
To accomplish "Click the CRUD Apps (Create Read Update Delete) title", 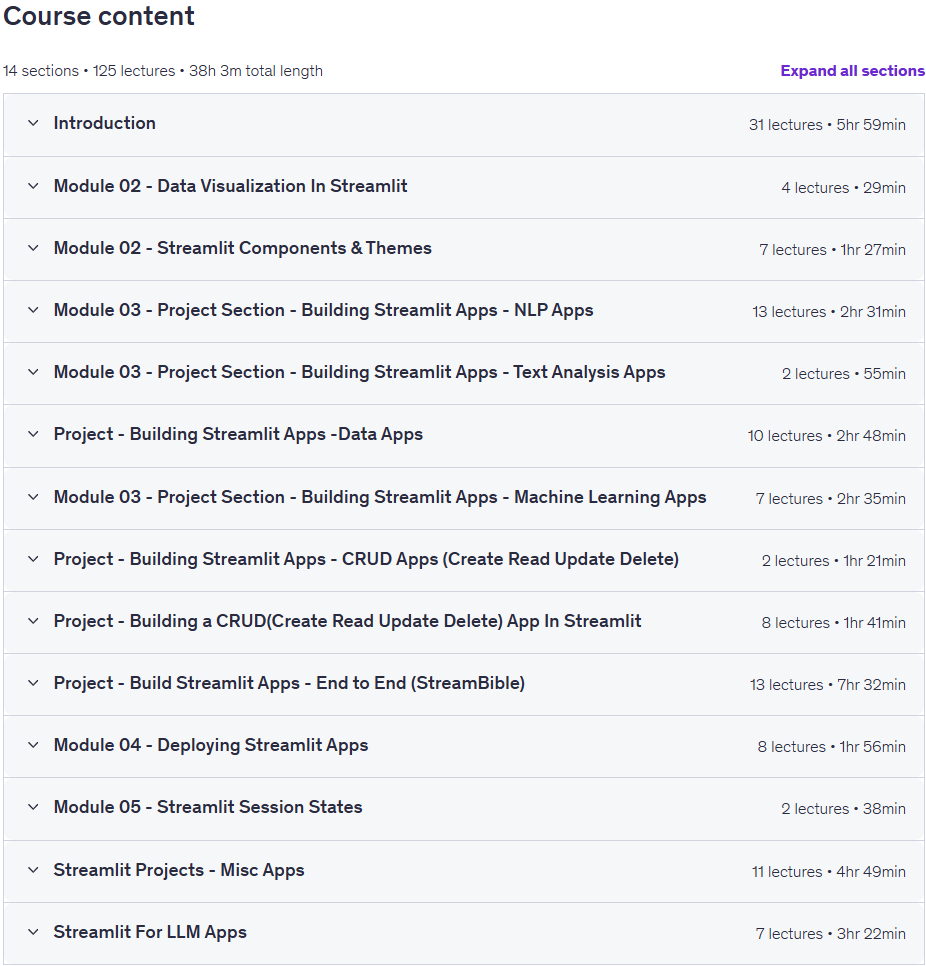I will pyautogui.click(x=366, y=559).
